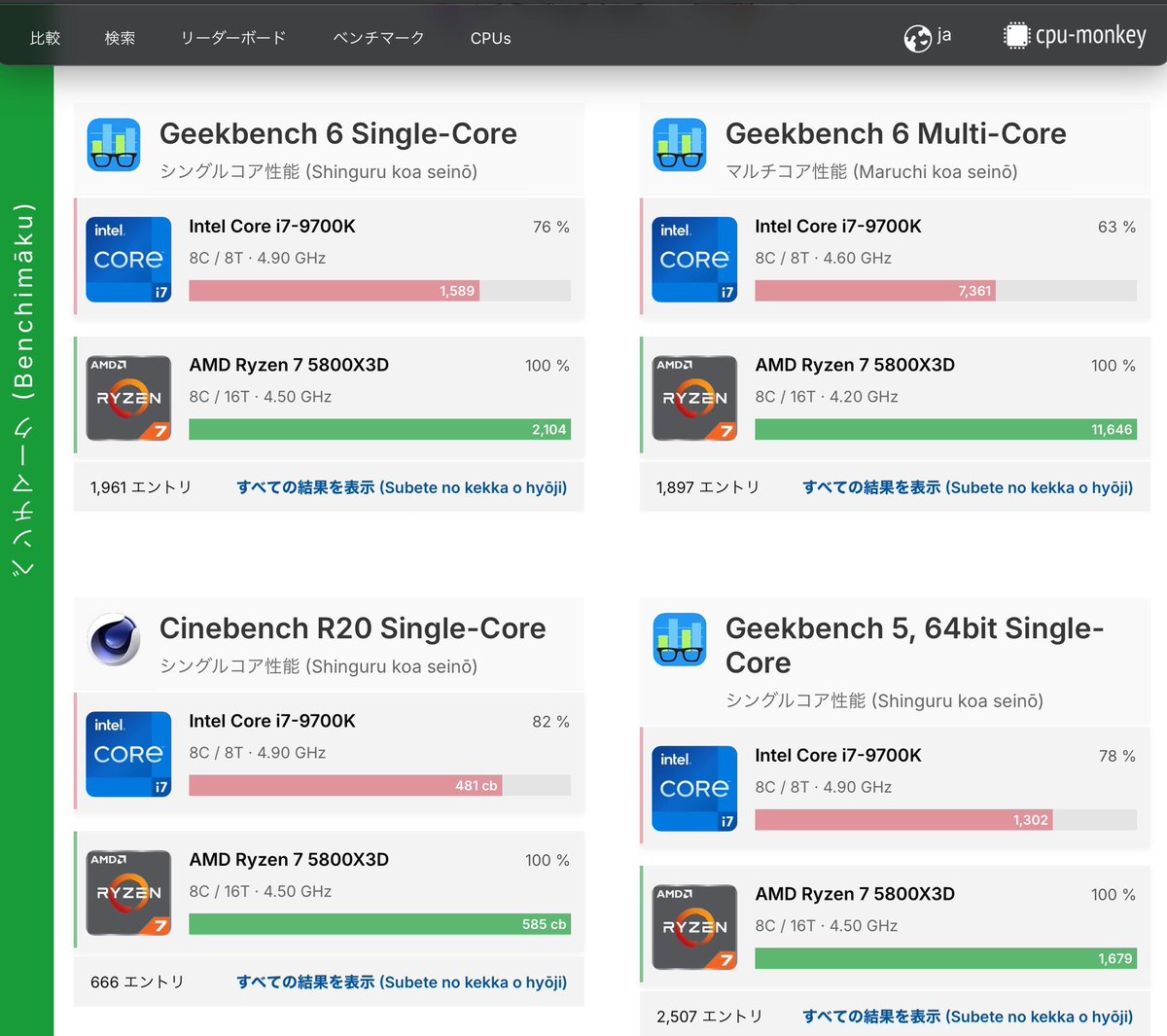1167x1036 pixels.
Task: Show all results for Geekbench 6 Single-Core (1,961 entries)
Action: pyautogui.click(x=402, y=487)
